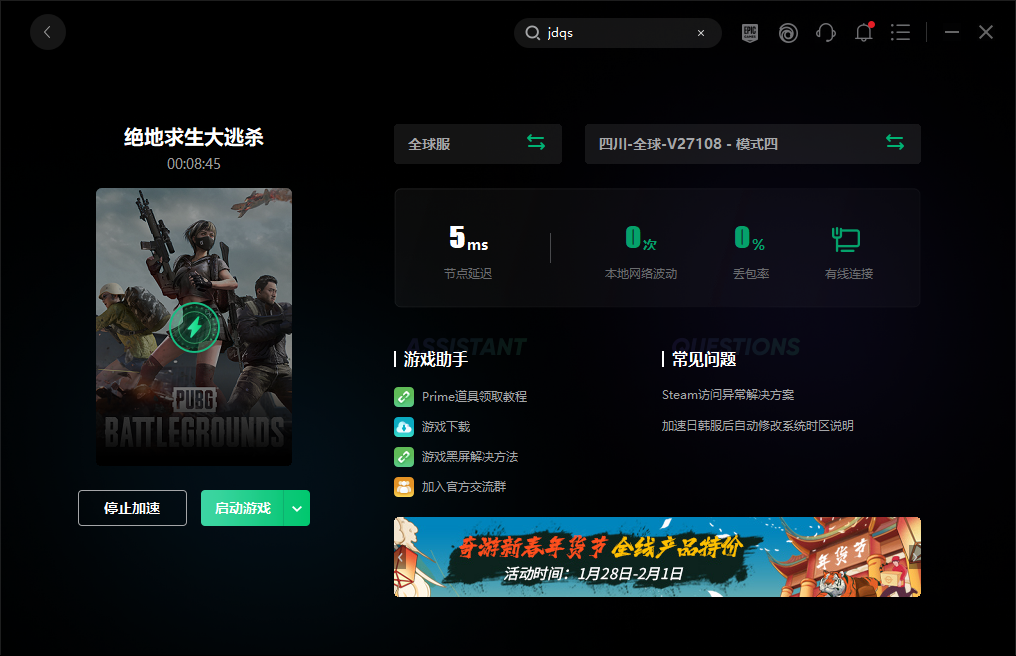
Task: Click the 本地网络波动 value
Action: coord(641,238)
